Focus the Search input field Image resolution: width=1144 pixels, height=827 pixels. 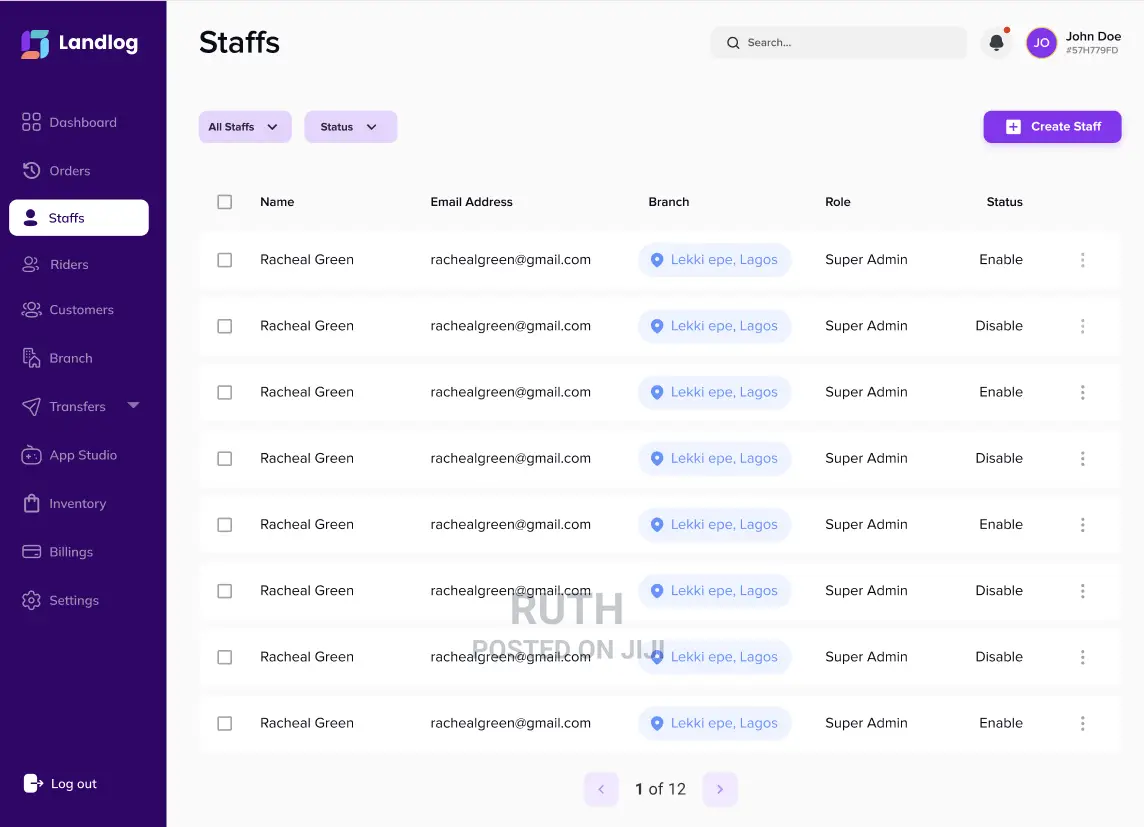click(839, 43)
